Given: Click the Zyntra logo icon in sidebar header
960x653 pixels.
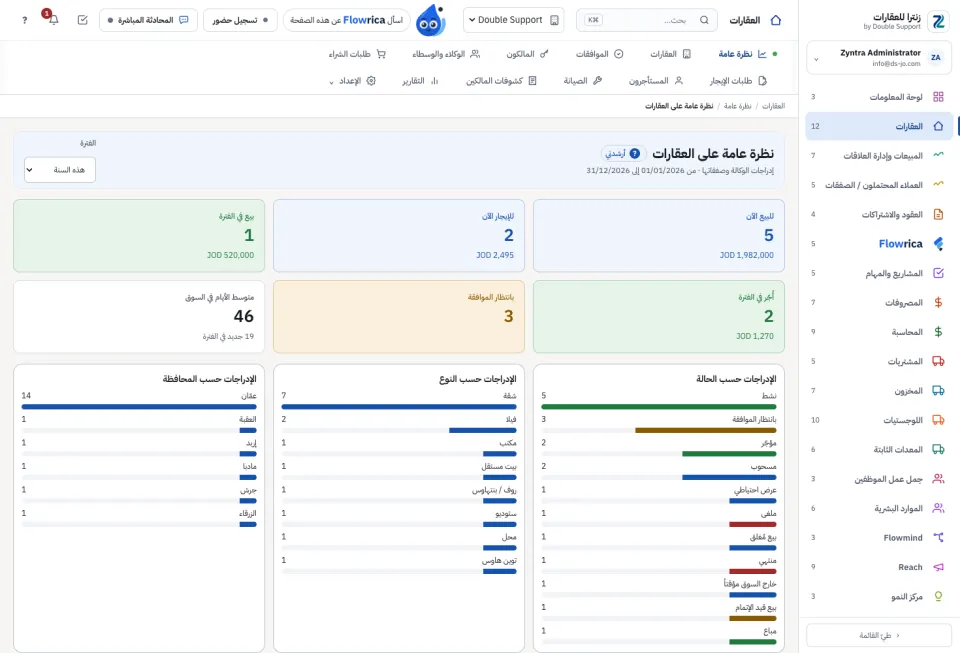Looking at the screenshot, I should pyautogui.click(x=938, y=21).
